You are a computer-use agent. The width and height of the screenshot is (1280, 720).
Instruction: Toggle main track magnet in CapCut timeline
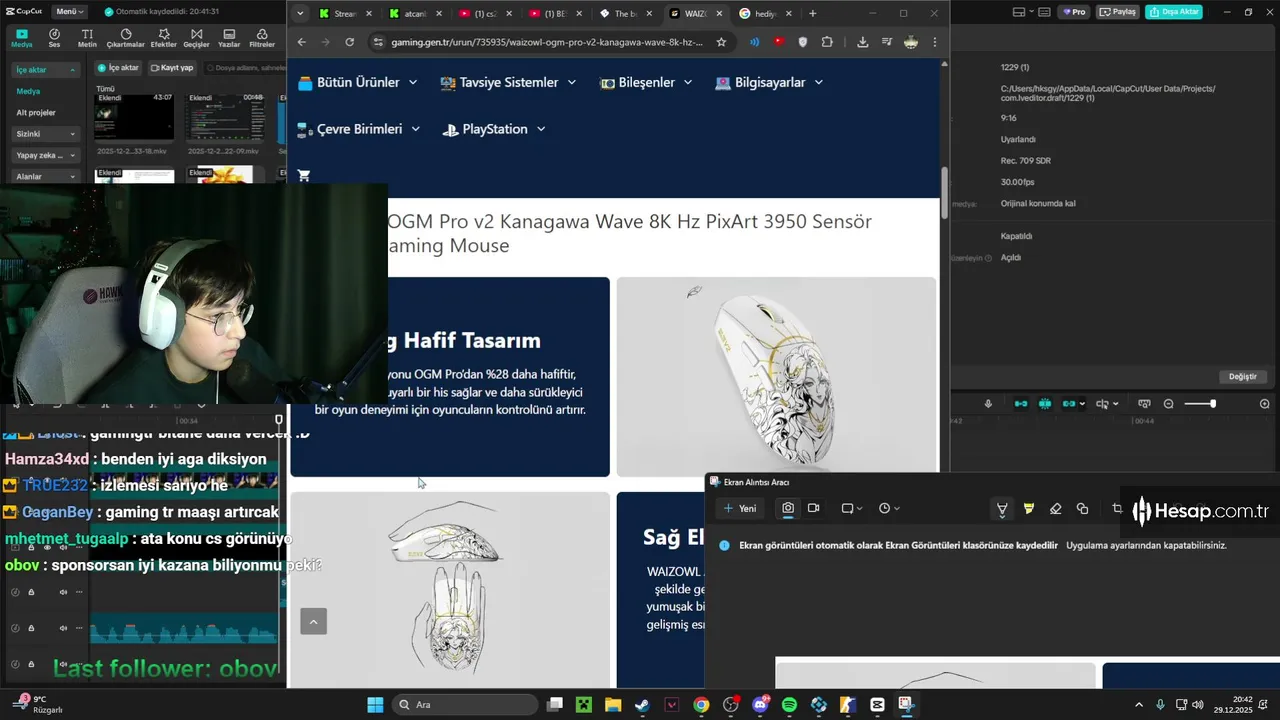pyautogui.click(x=1021, y=404)
